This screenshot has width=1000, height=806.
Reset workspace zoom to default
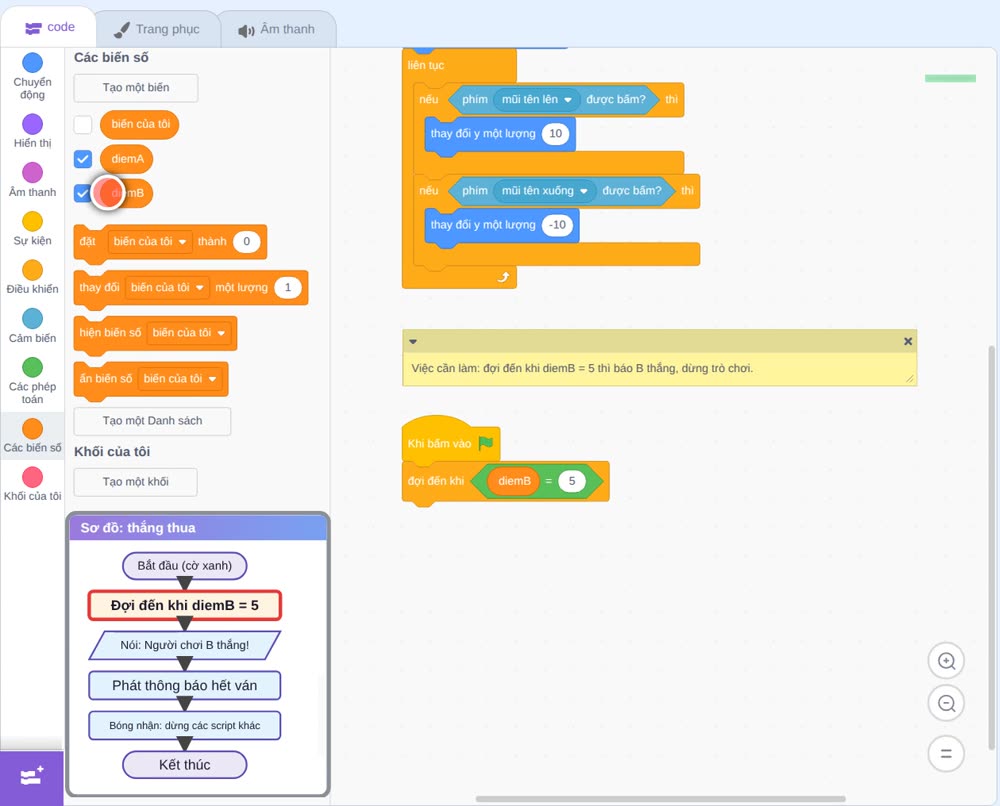click(946, 754)
